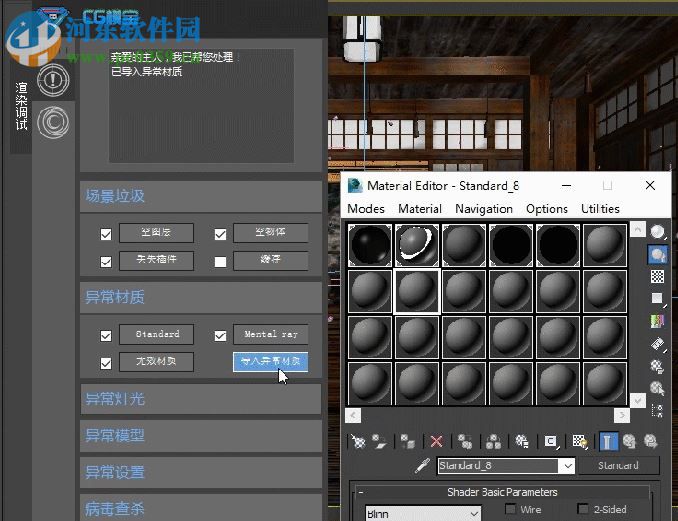Click the 无效材质 button
The height and width of the screenshot is (521, 678).
pyautogui.click(x=156, y=361)
